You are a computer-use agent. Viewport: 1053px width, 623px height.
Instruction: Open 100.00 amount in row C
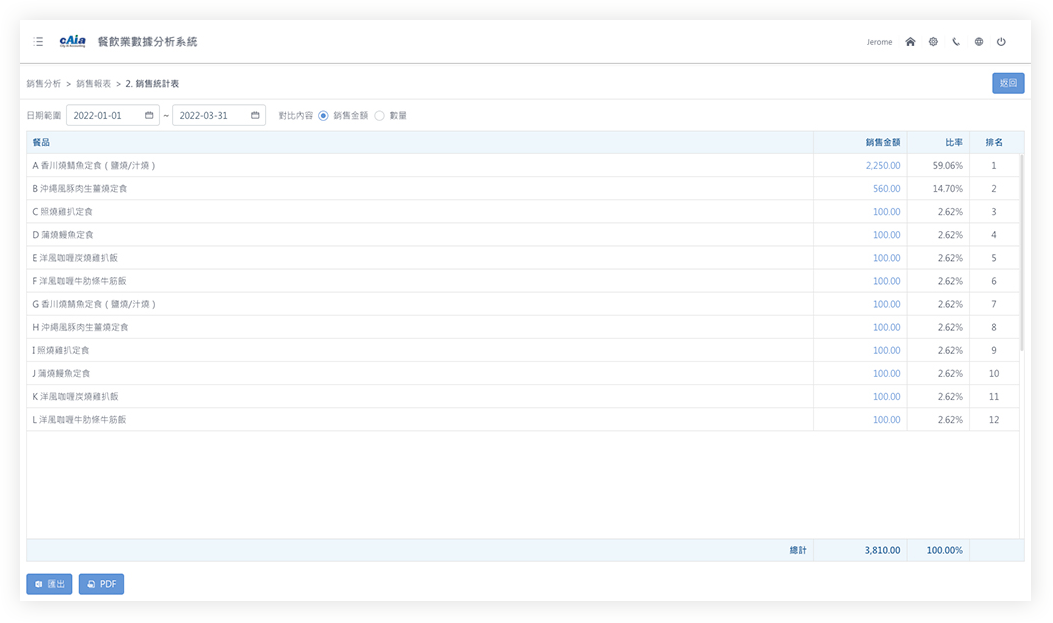(x=886, y=211)
